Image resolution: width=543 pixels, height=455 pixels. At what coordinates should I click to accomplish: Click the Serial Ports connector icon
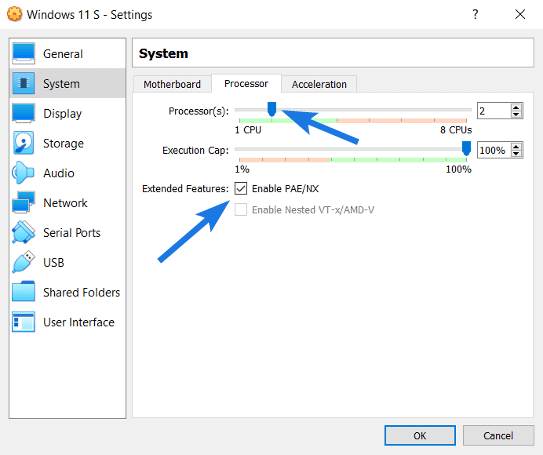[23, 232]
